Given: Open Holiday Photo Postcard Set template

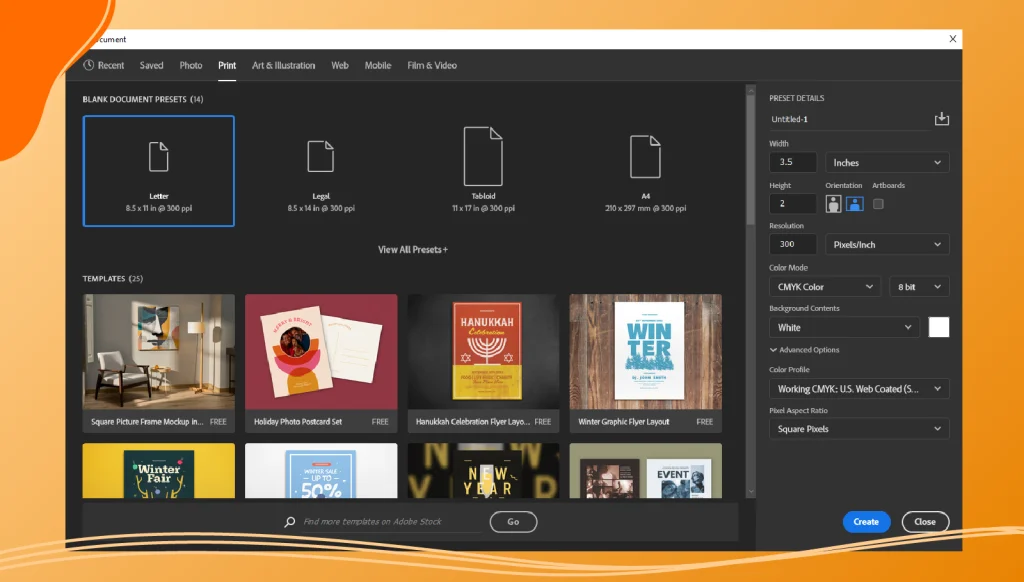Looking at the screenshot, I should [321, 363].
